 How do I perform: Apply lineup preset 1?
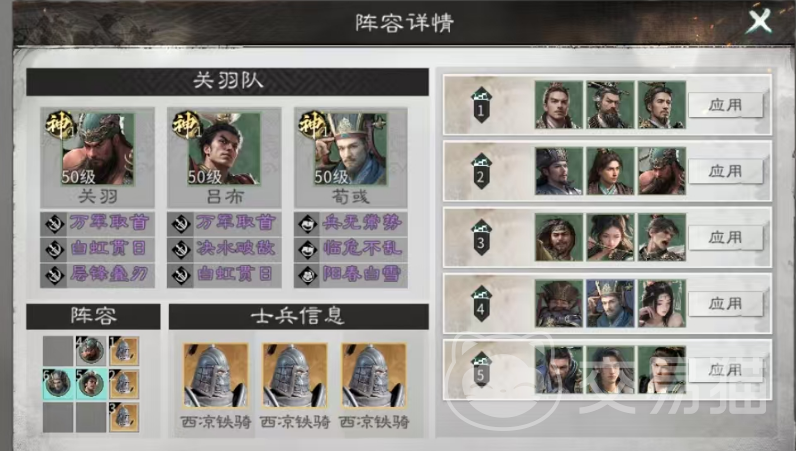[x=725, y=105]
